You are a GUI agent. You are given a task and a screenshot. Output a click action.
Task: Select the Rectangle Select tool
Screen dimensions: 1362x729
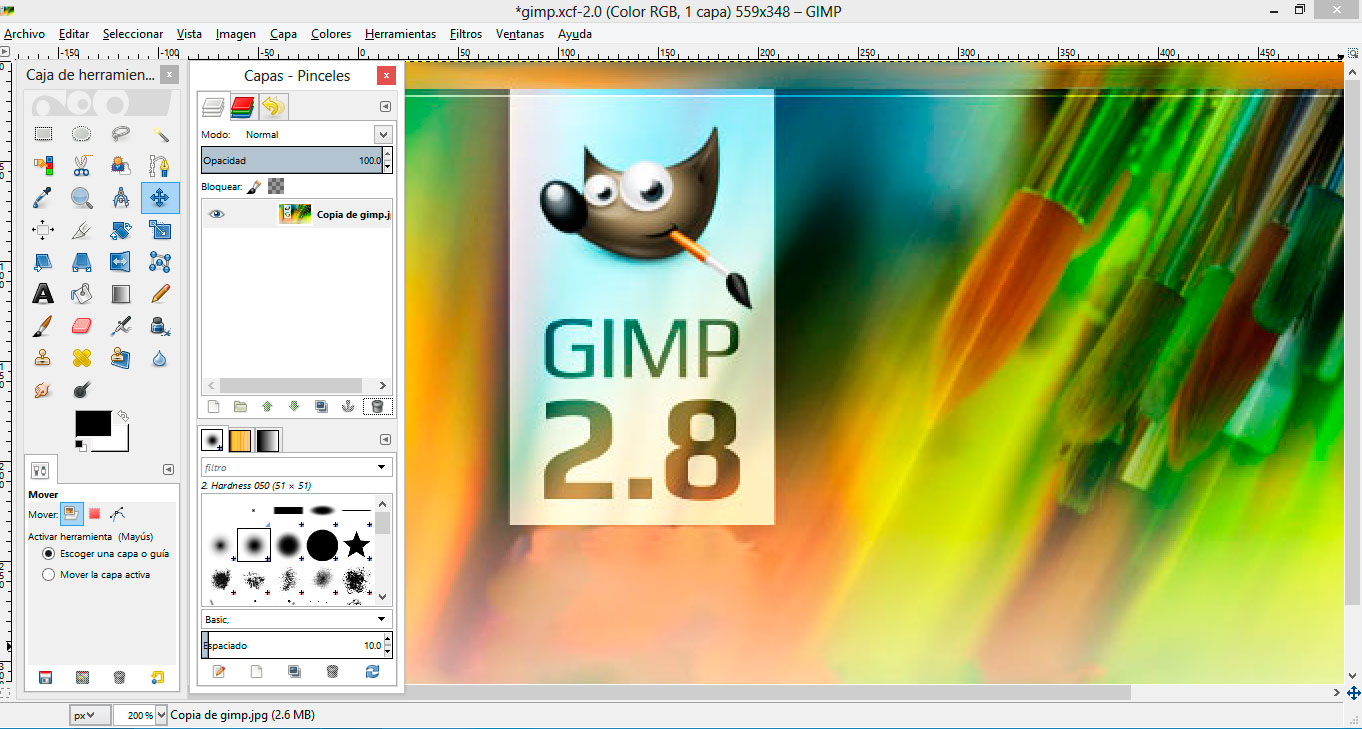pyautogui.click(x=43, y=134)
